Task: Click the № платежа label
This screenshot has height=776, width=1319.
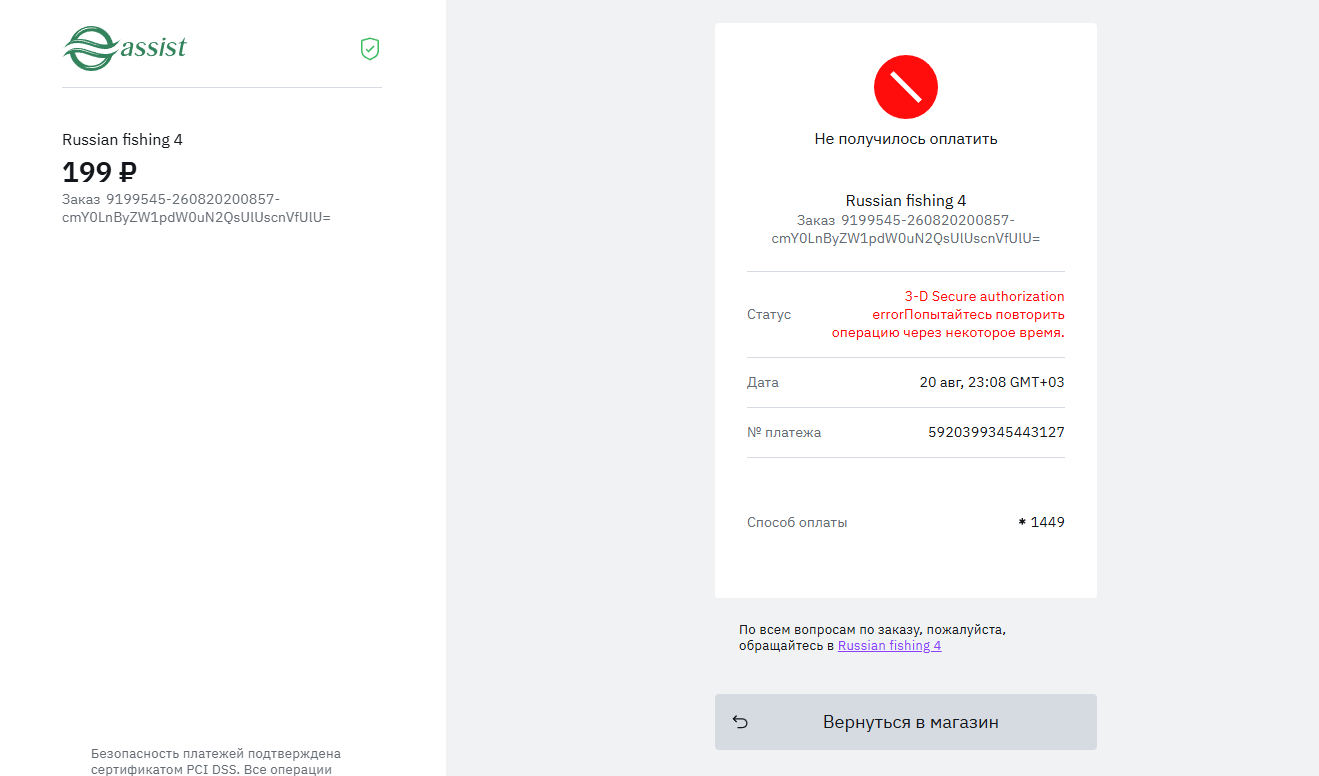Action: pos(784,433)
